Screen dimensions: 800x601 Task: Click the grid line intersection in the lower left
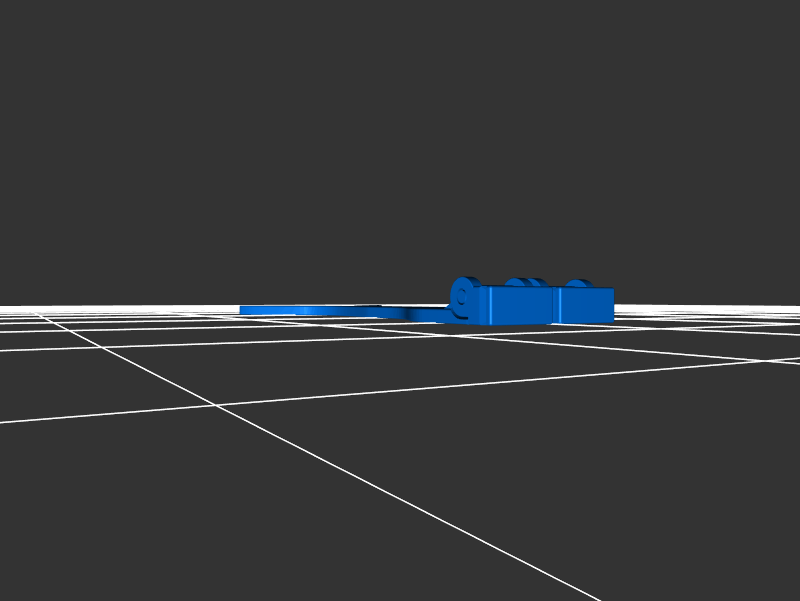click(214, 405)
